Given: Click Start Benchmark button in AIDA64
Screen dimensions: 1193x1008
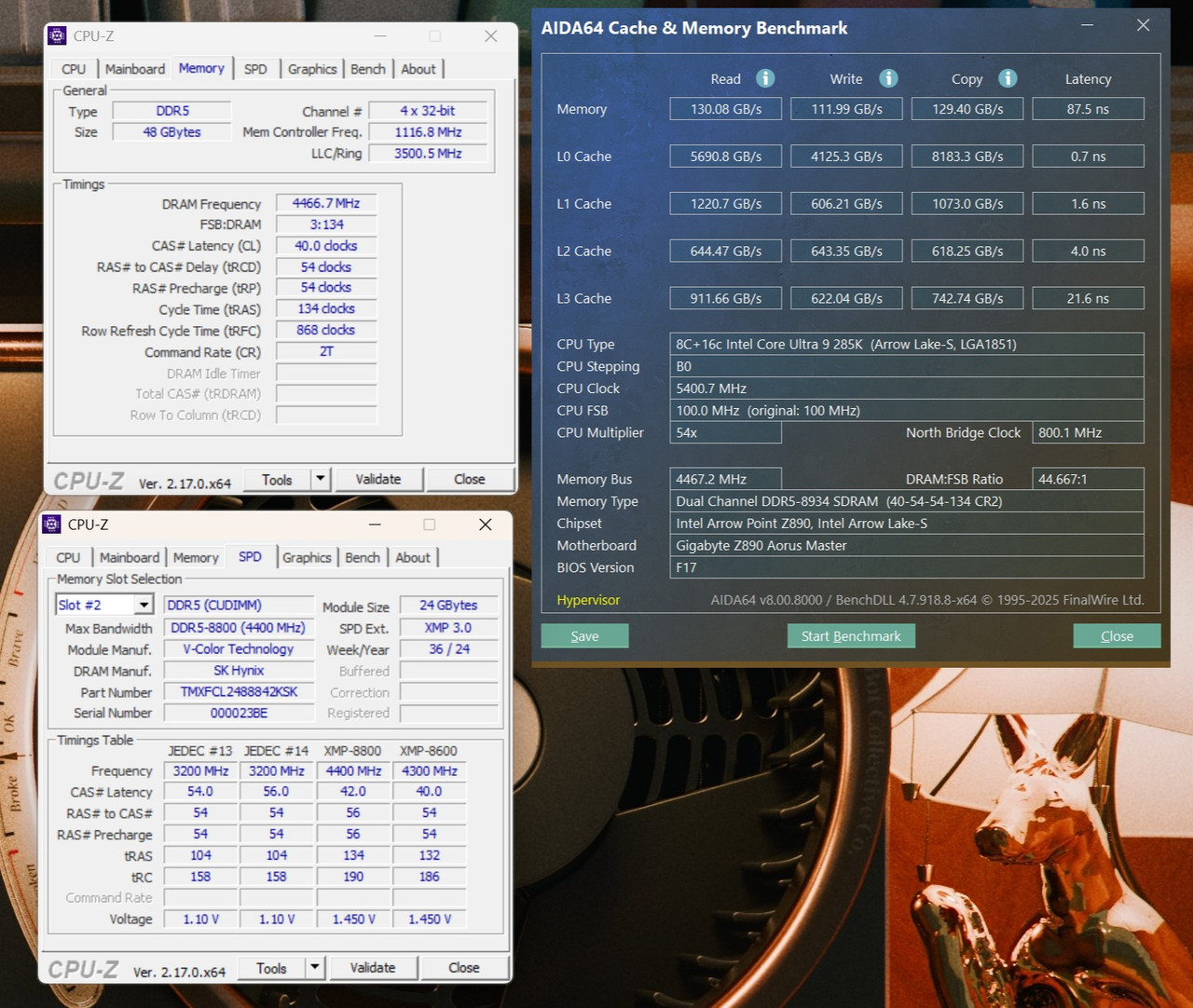Looking at the screenshot, I should click(x=851, y=635).
